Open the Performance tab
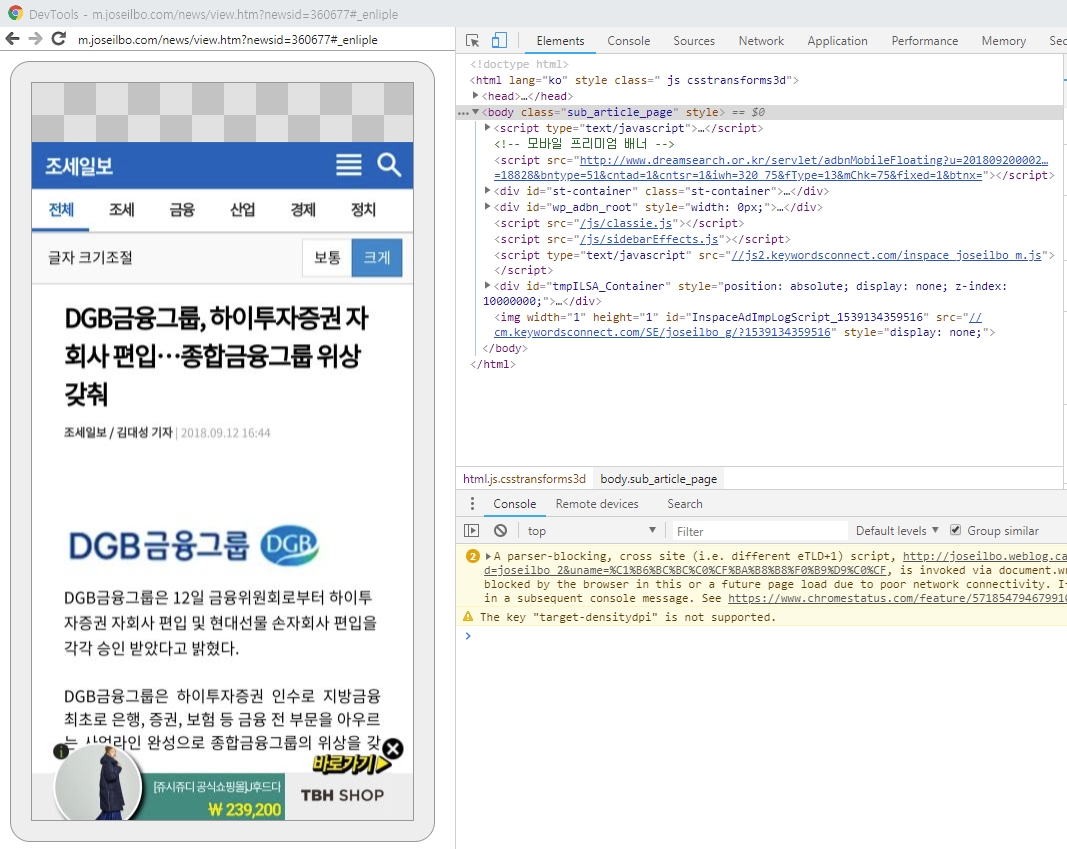The height and width of the screenshot is (849, 1067). point(925,41)
